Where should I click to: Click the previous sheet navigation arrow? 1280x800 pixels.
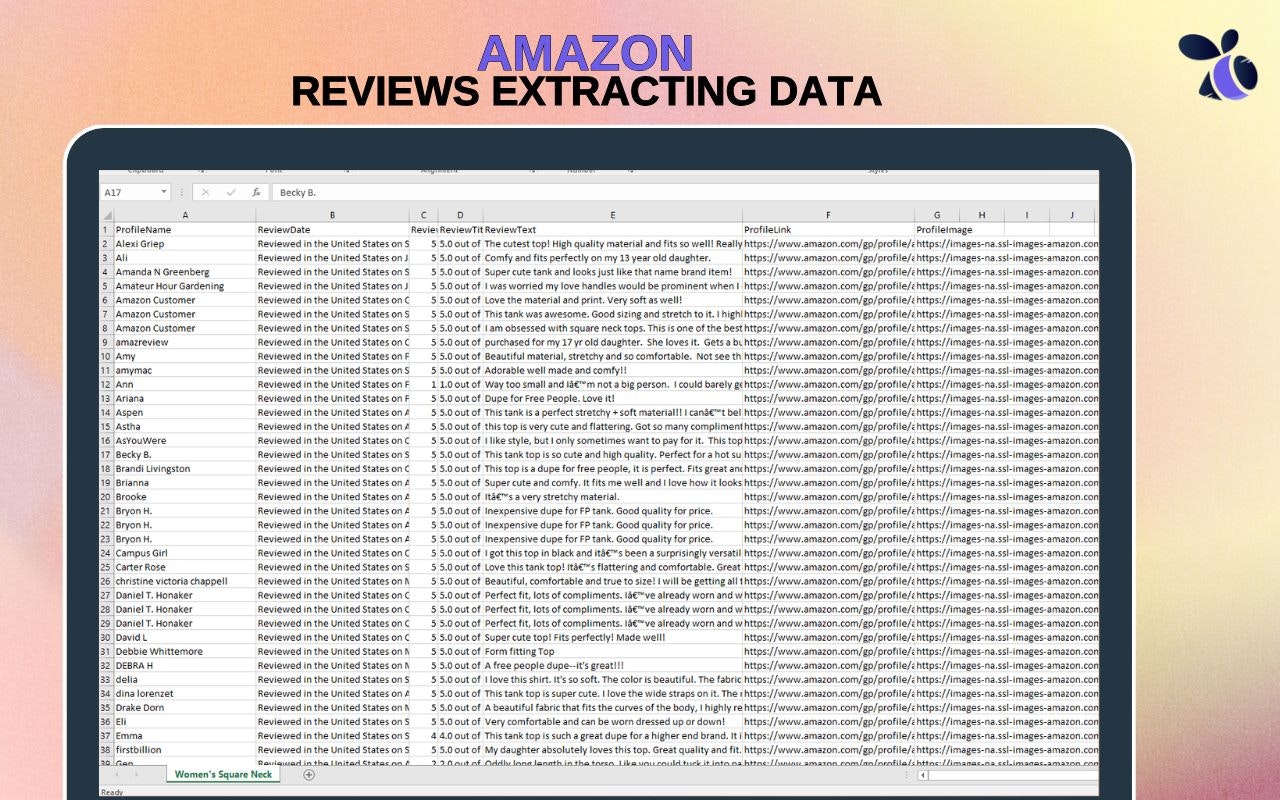click(116, 774)
